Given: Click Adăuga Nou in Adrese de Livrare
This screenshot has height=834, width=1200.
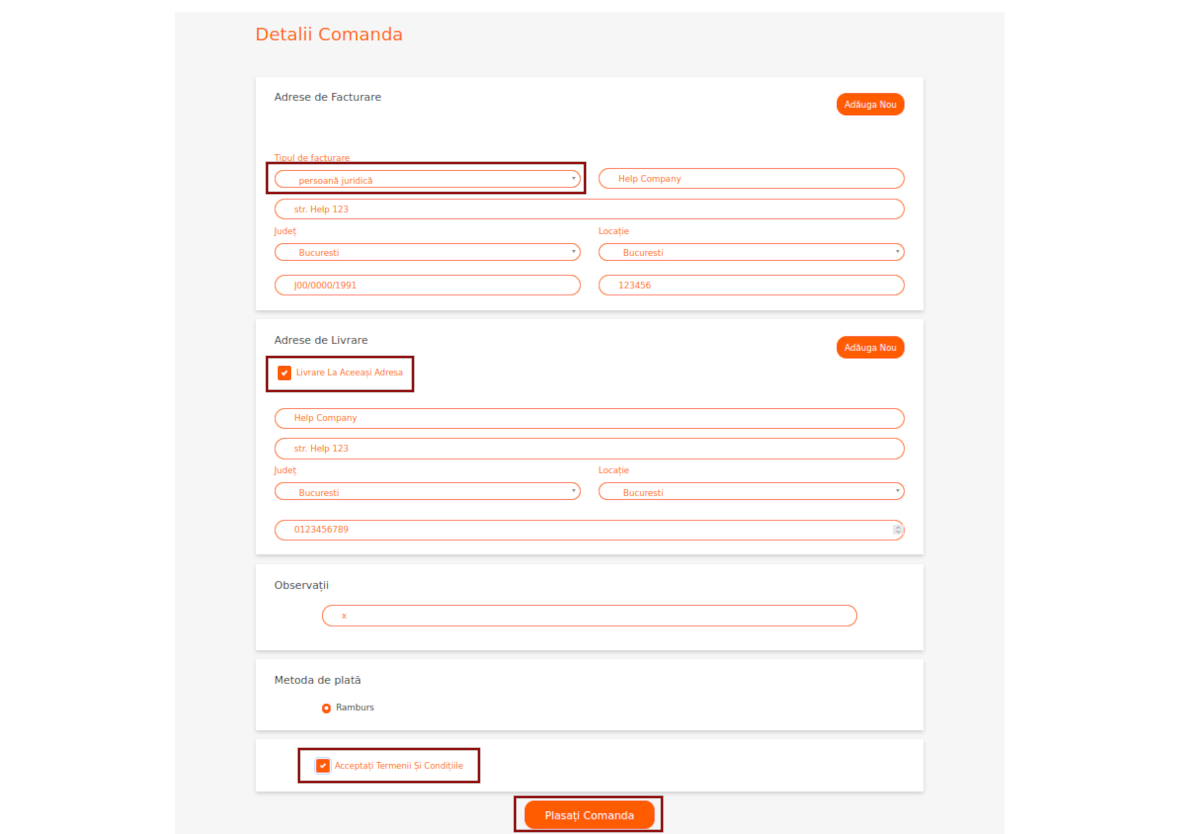Looking at the screenshot, I should tap(870, 348).
